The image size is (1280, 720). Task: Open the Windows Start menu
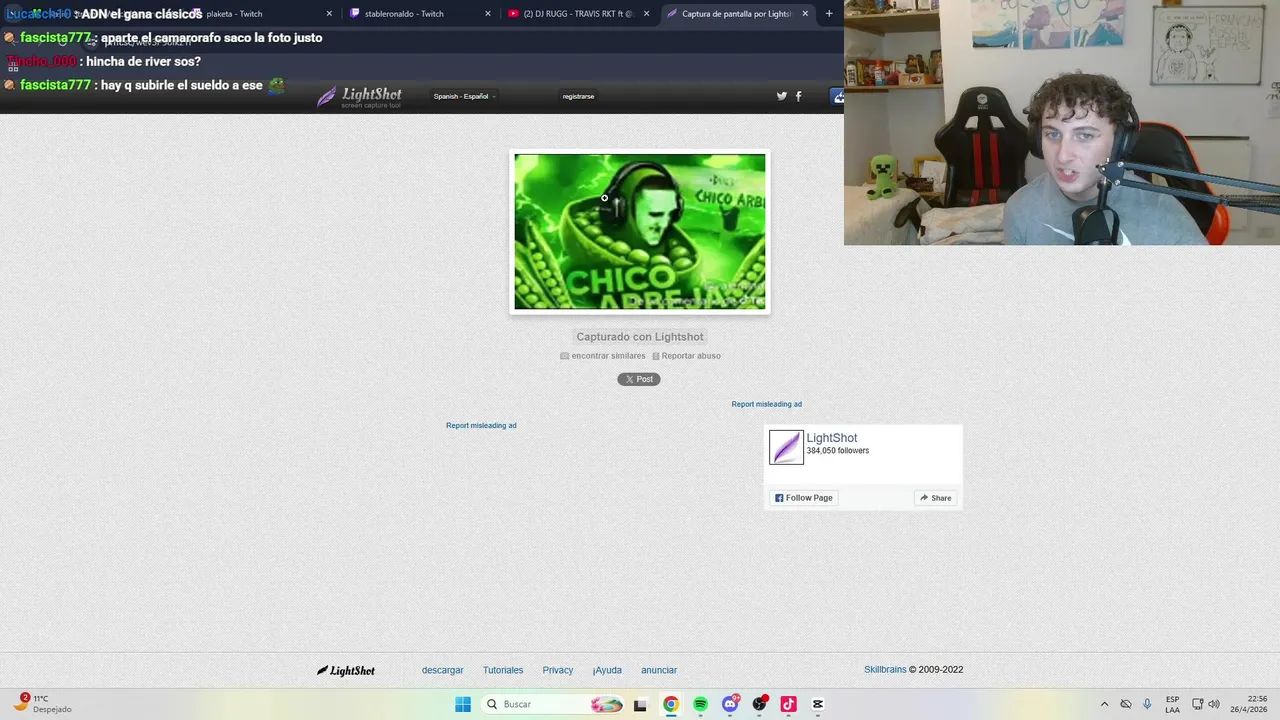click(x=463, y=704)
